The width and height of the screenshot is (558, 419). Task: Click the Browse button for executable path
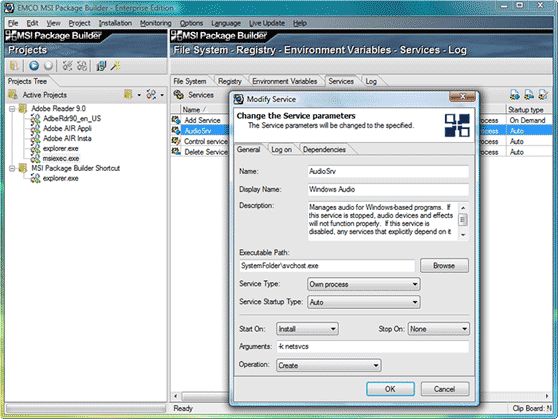click(x=444, y=266)
